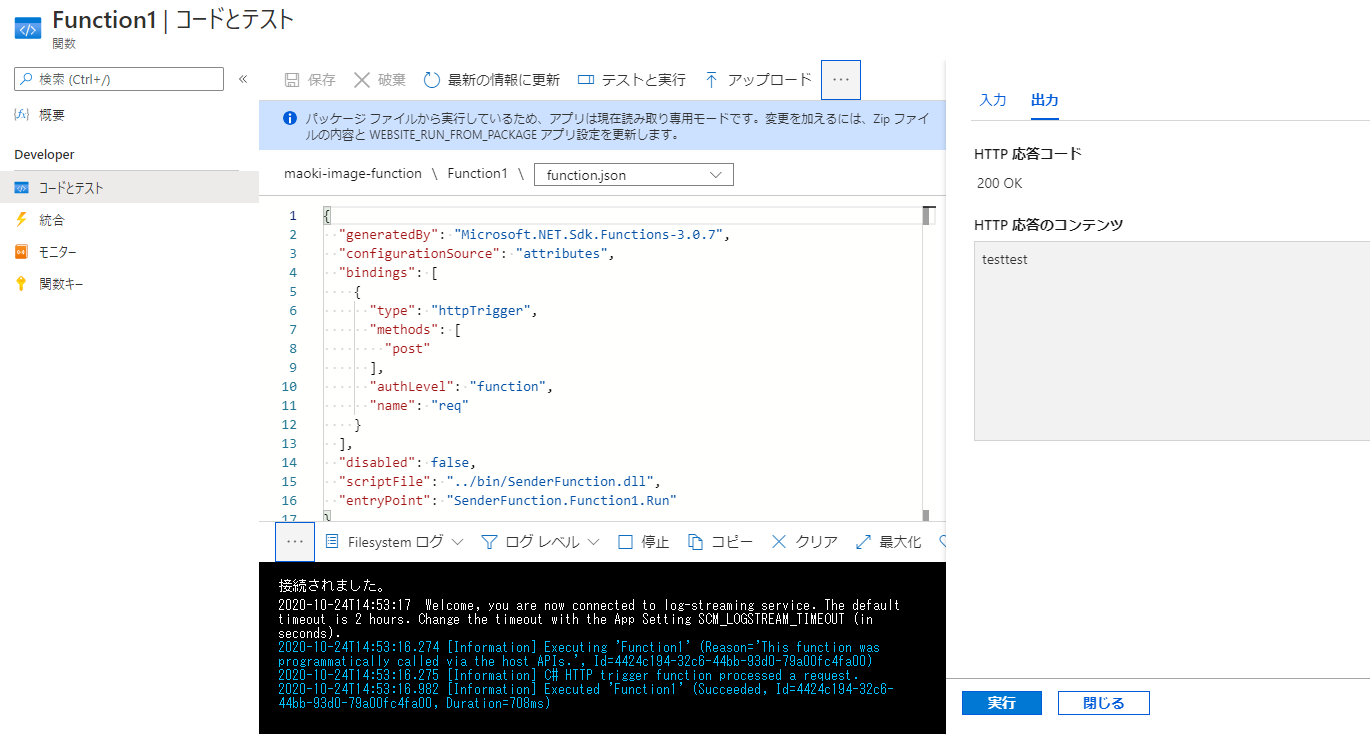Viewport: 1370px width, 735px height.
Task: Run the function with the 実行 button
Action: pos(1001,703)
